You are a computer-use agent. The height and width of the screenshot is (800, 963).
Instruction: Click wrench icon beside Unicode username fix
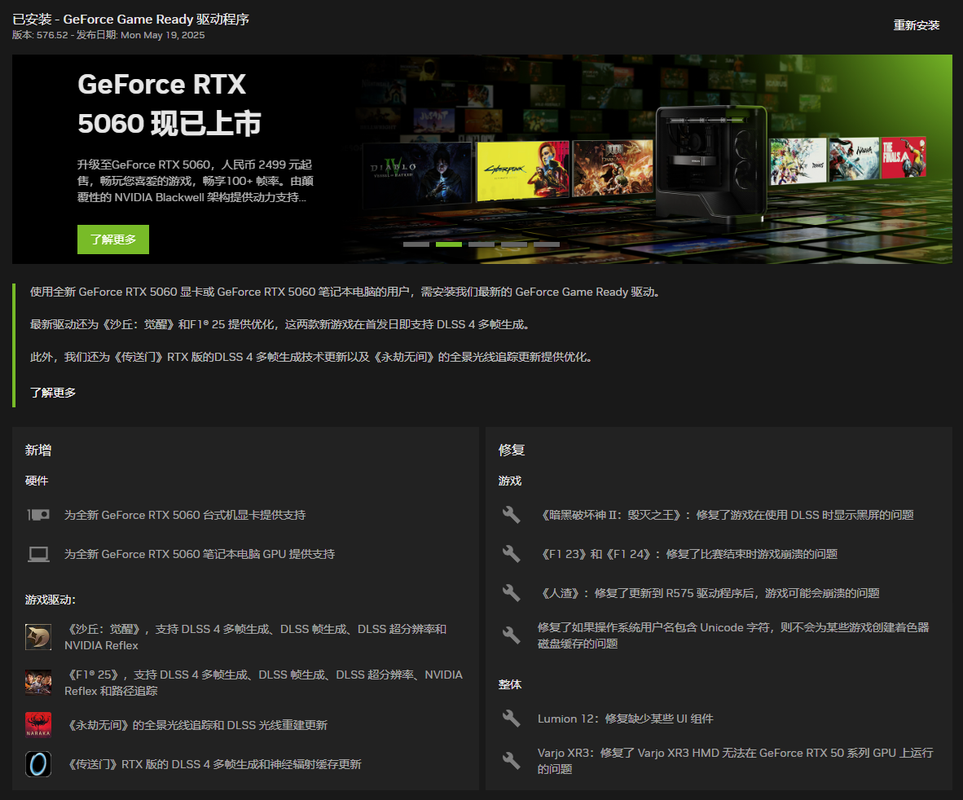point(511,635)
